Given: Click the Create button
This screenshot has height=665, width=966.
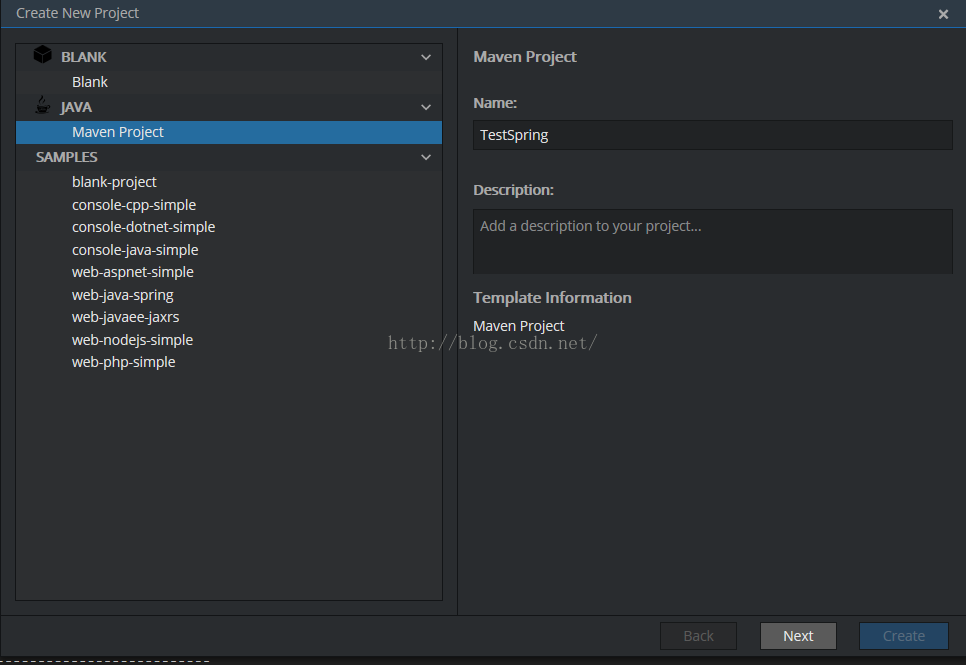Looking at the screenshot, I should tap(904, 635).
